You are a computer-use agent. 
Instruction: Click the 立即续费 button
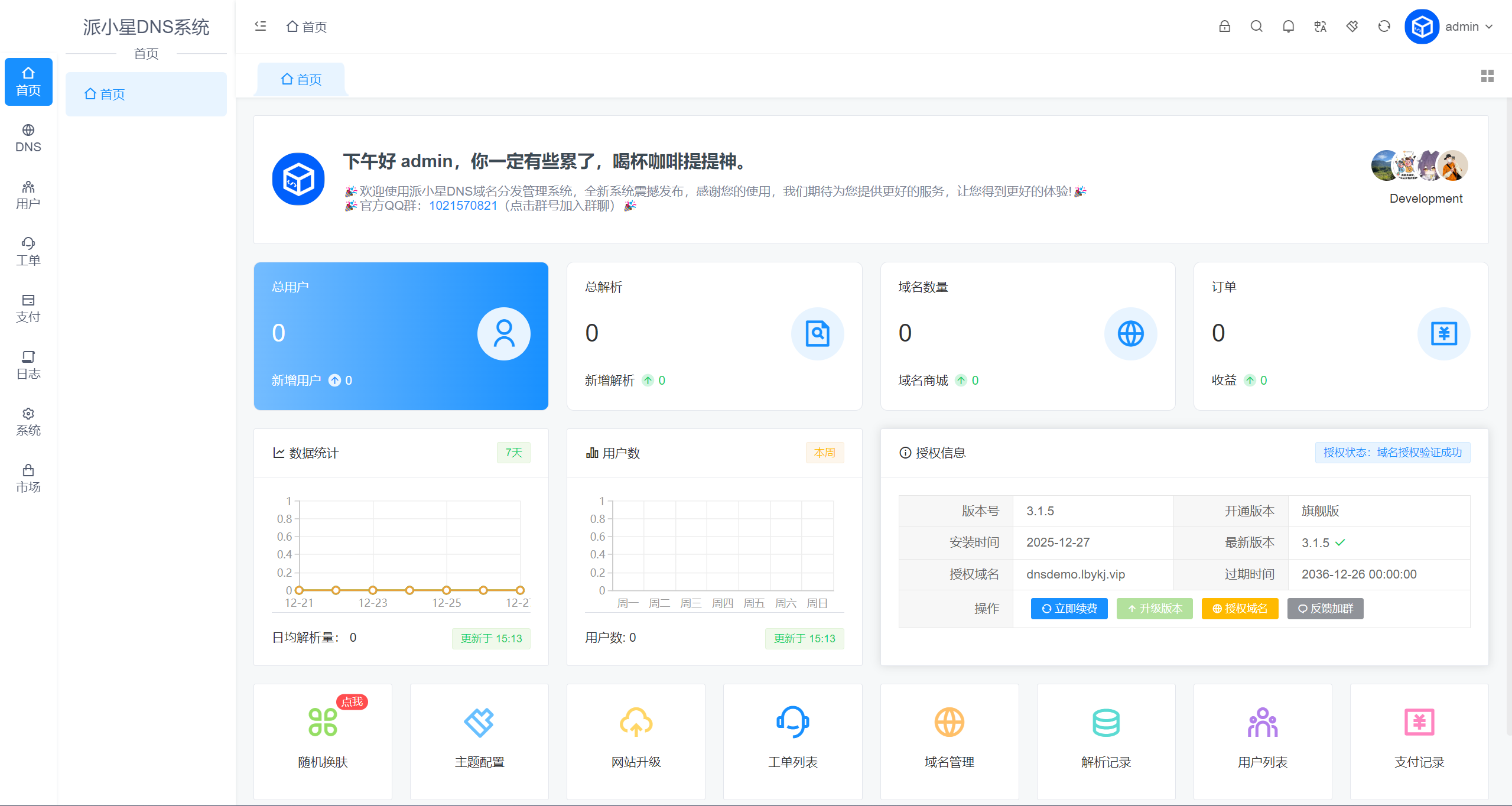[x=1069, y=608]
